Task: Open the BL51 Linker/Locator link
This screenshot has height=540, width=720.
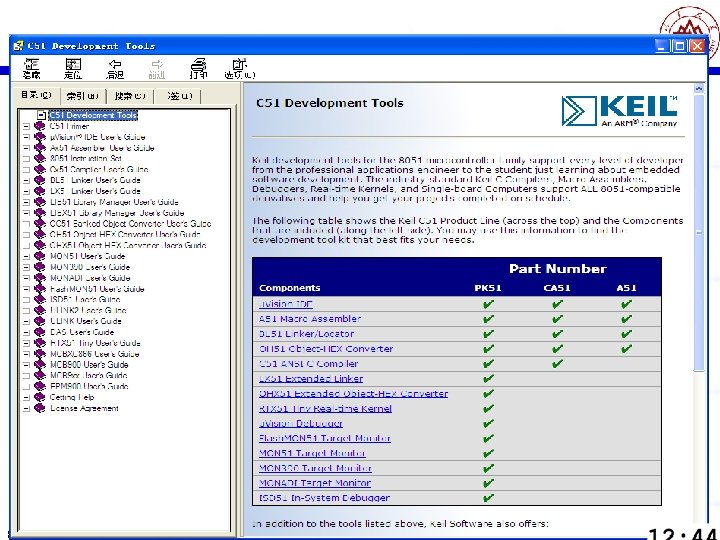Action: 306,334
